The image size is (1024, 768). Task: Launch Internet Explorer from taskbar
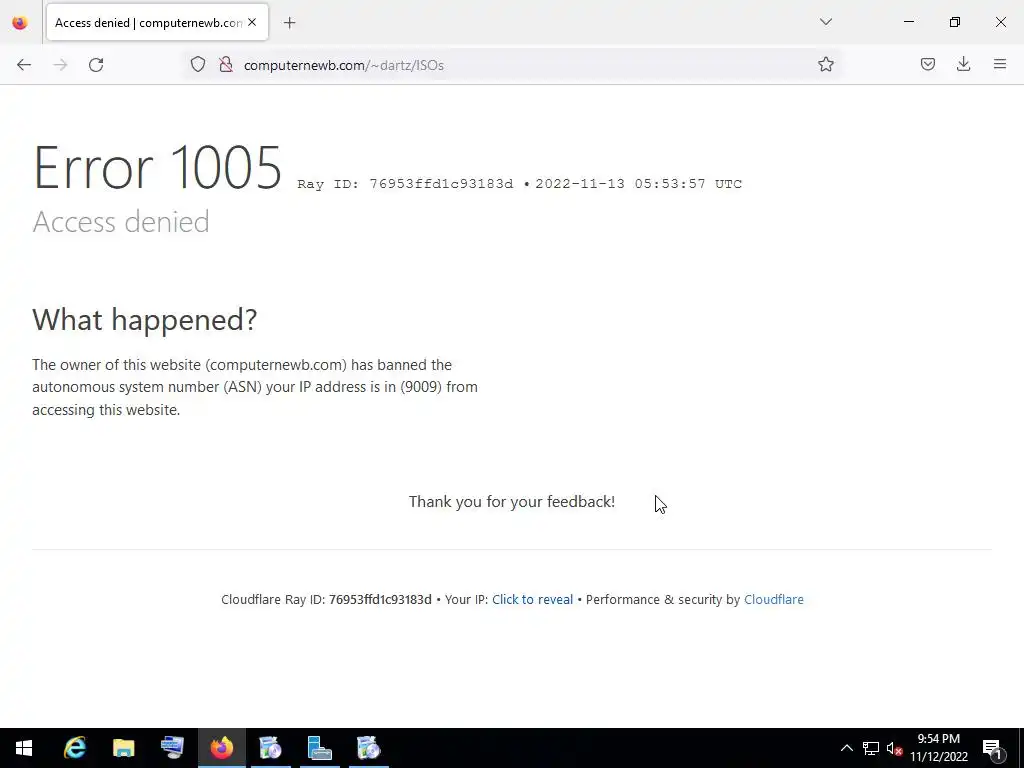point(75,748)
